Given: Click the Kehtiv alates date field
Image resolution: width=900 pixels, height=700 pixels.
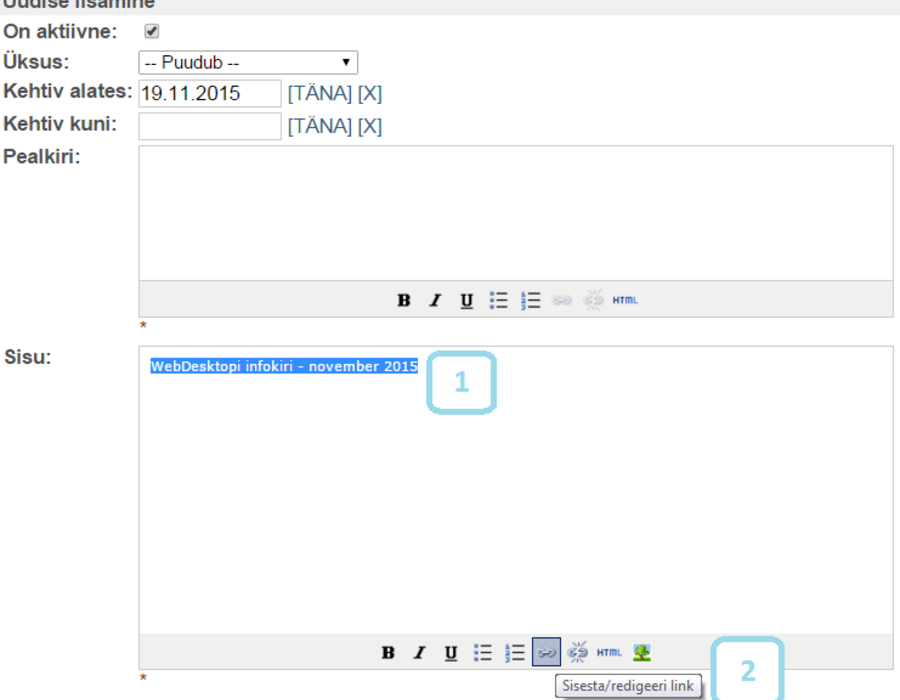Looking at the screenshot, I should [x=210, y=93].
